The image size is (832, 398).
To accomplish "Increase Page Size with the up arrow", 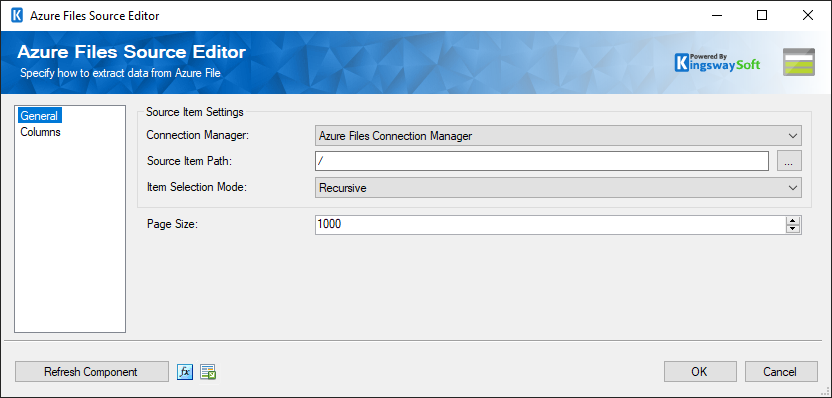I will click(x=793, y=221).
